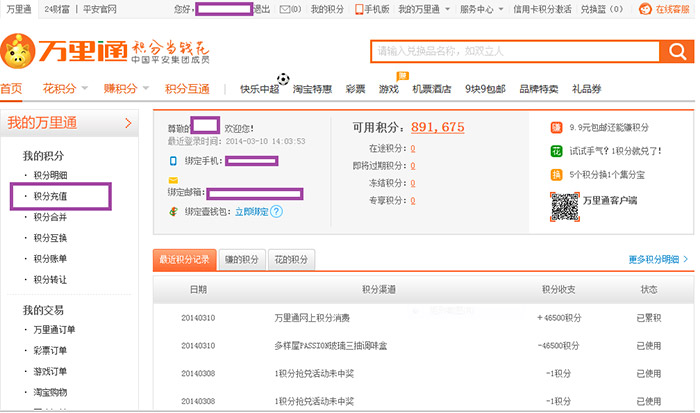
Task: Click the green 花 badge icon
Action: point(556,151)
